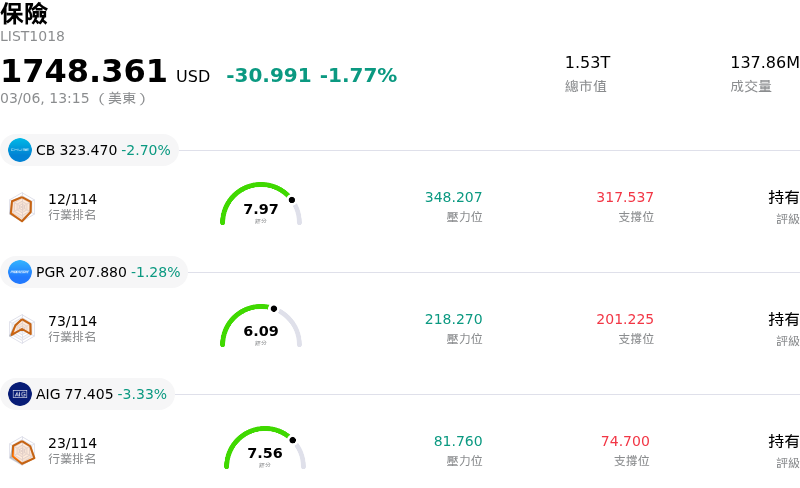Click the AIG company logo icon
Image resolution: width=800 pixels, height=488 pixels.
tap(20, 394)
